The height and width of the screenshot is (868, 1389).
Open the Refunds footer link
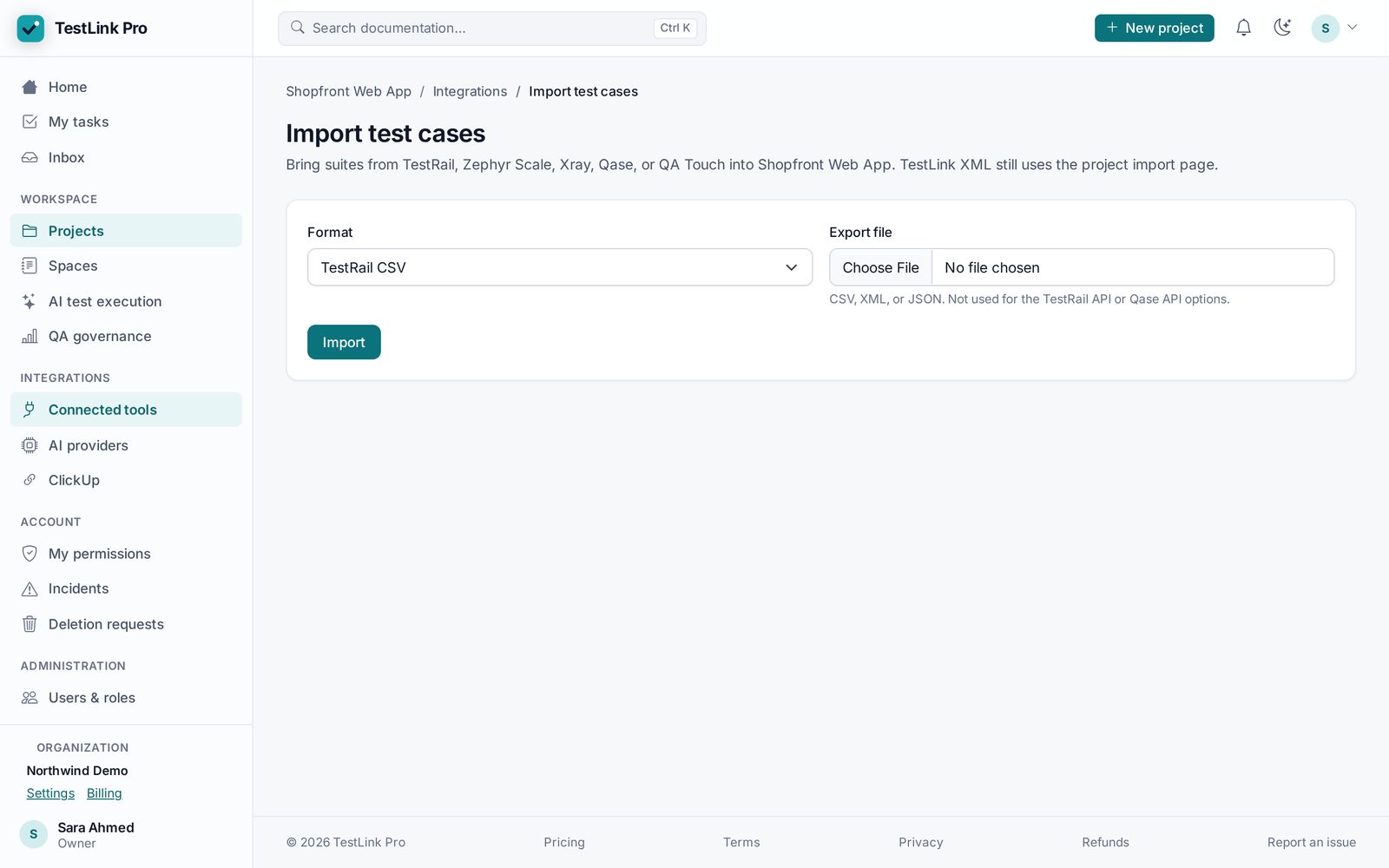pos(1105,842)
